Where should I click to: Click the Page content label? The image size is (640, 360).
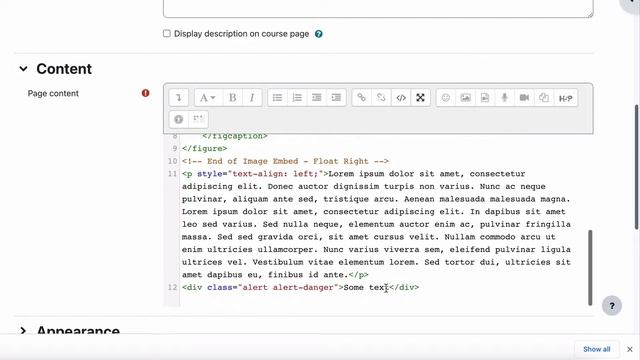point(53,93)
